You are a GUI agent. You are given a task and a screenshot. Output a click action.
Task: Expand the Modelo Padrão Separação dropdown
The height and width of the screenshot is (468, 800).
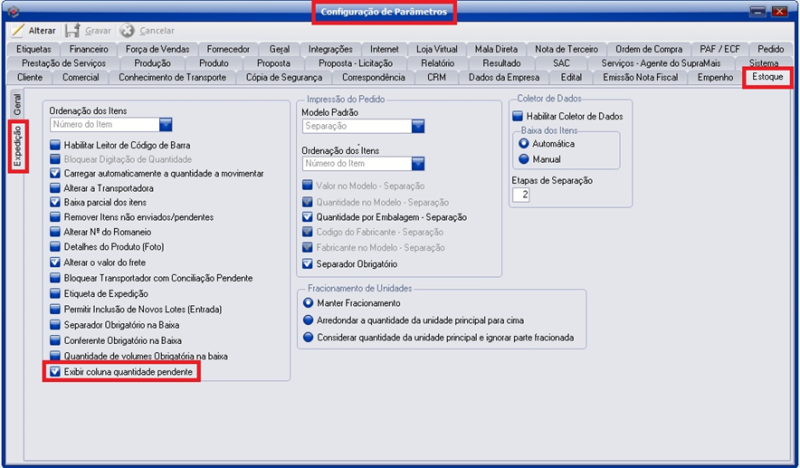(418, 127)
